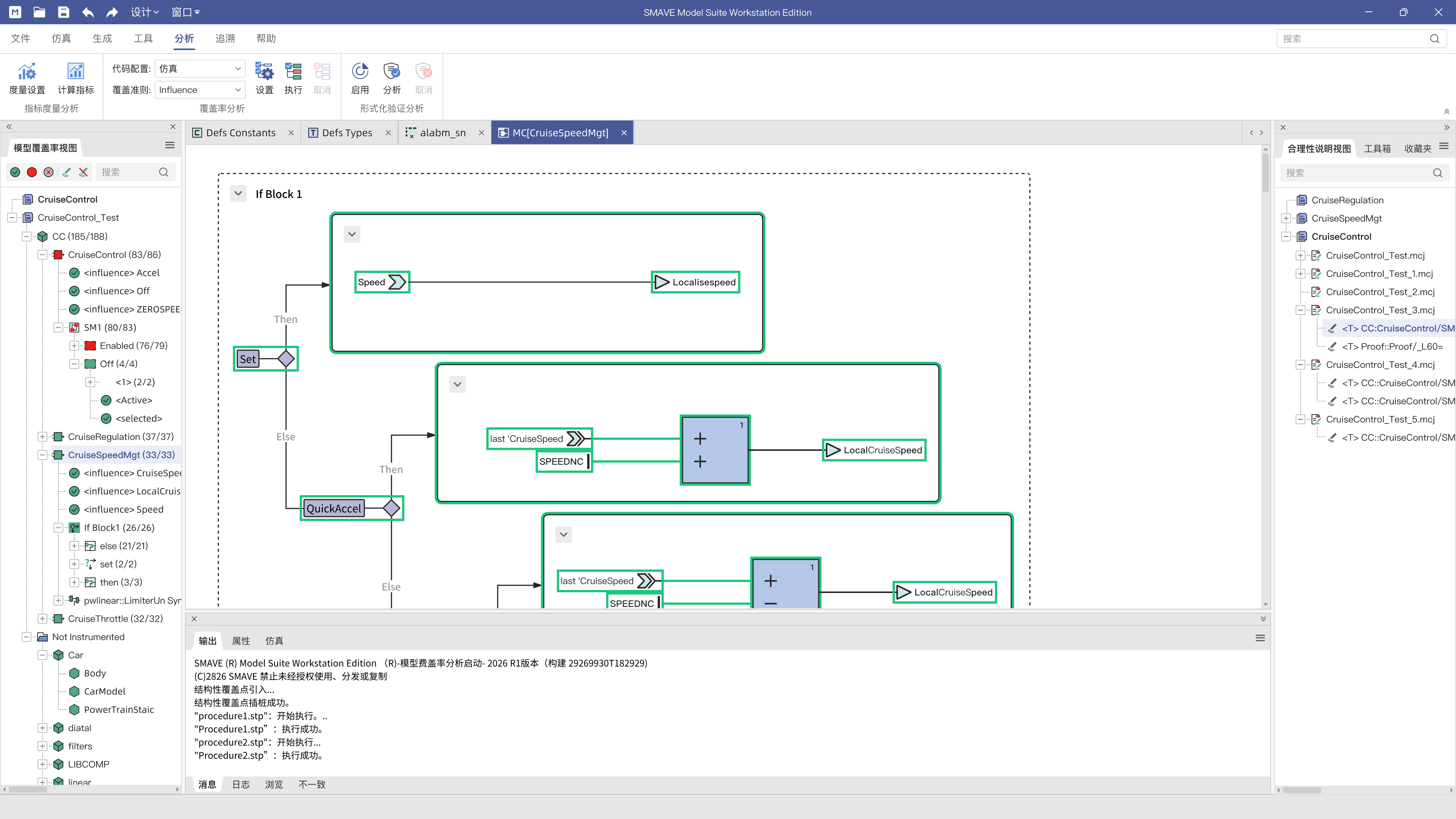Click magnifier in top search box
The image size is (1456, 819).
tap(1435, 38)
